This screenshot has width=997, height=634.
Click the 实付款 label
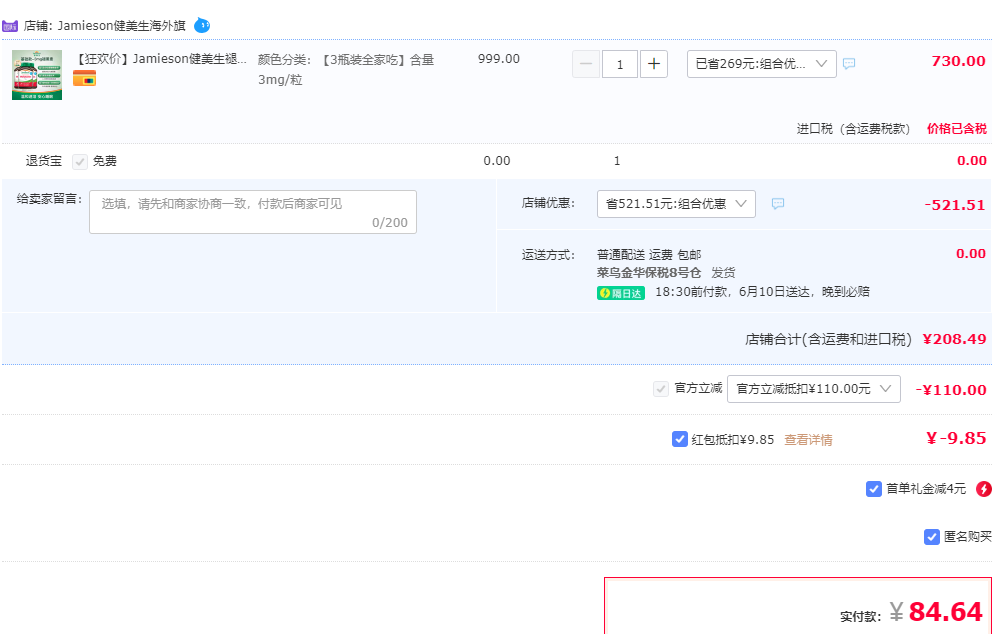[861, 616]
